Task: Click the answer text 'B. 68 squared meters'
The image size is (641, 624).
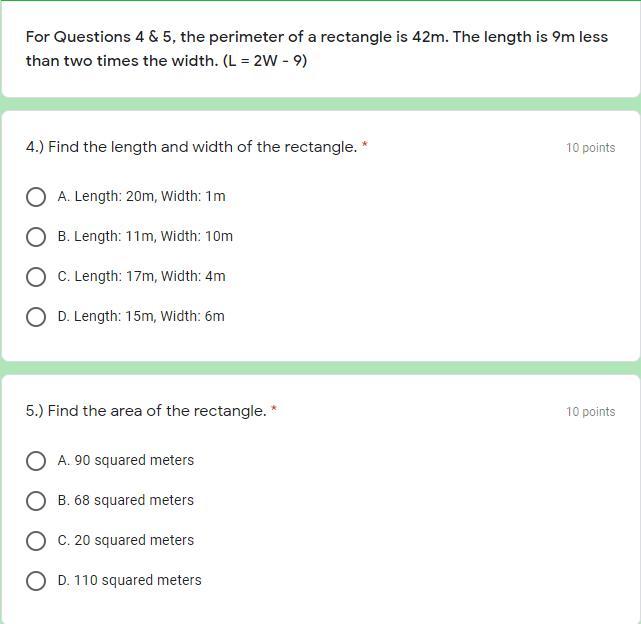Action: pyautogui.click(x=126, y=501)
